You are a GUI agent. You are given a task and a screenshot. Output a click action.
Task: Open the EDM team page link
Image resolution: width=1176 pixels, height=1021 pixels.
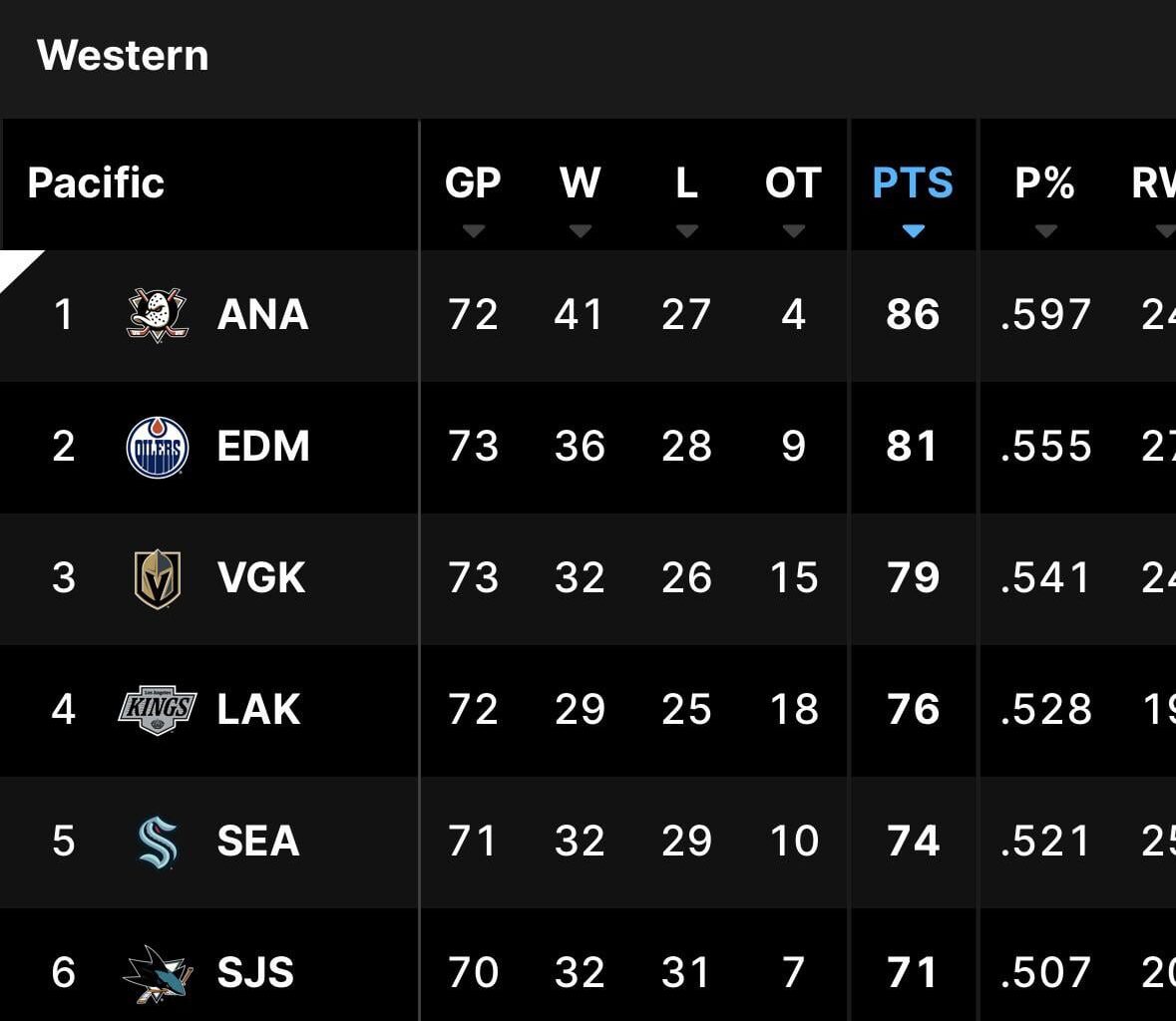(x=263, y=447)
